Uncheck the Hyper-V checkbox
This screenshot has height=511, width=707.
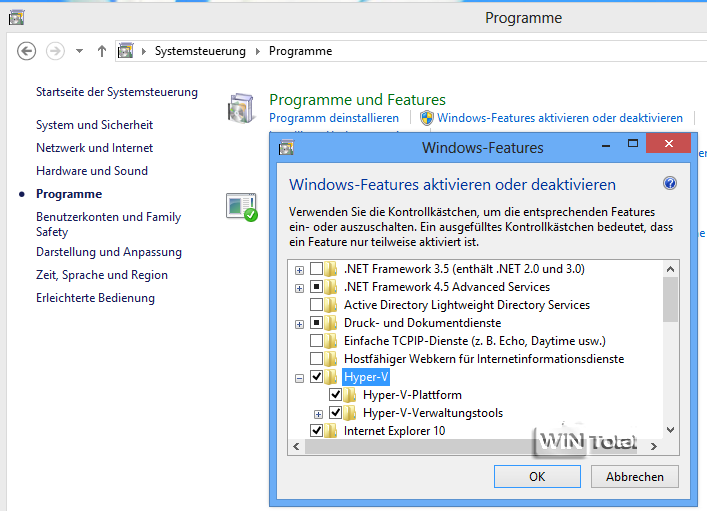pyautogui.click(x=317, y=377)
